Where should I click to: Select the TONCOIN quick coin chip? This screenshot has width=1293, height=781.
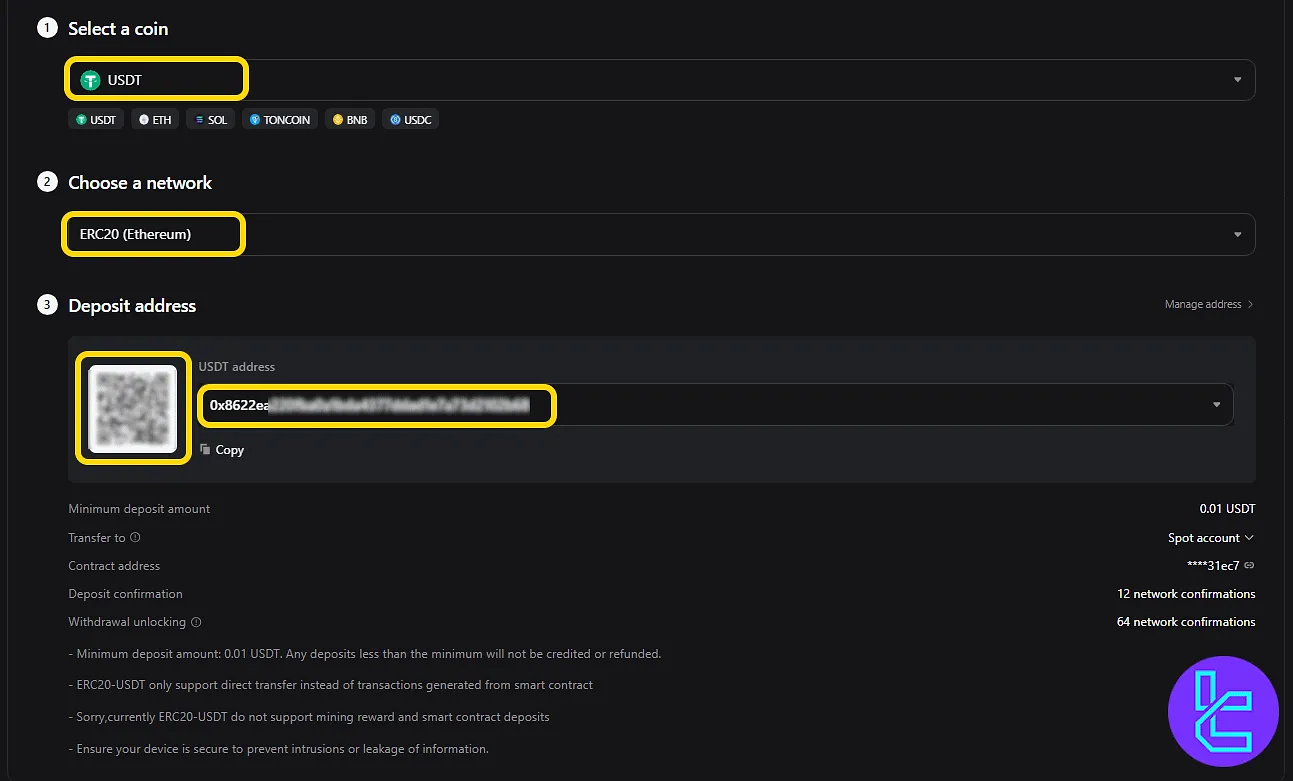tap(280, 120)
